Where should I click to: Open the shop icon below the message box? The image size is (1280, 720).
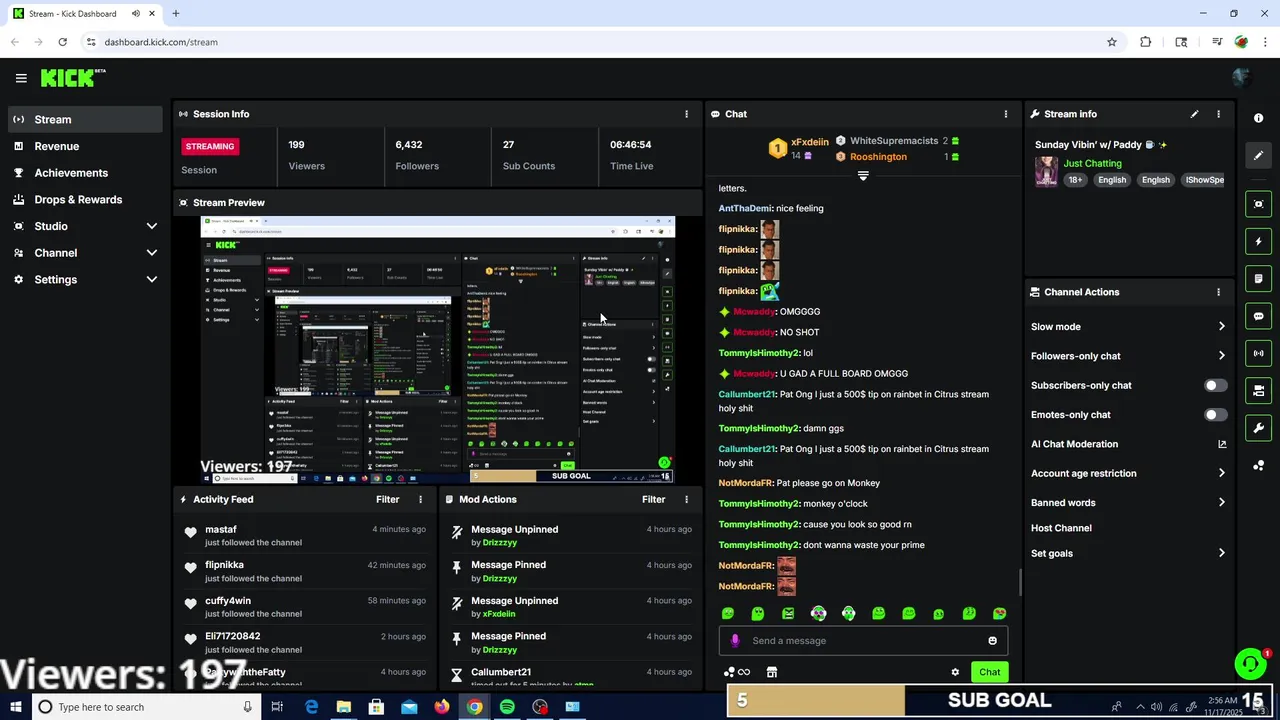771,672
